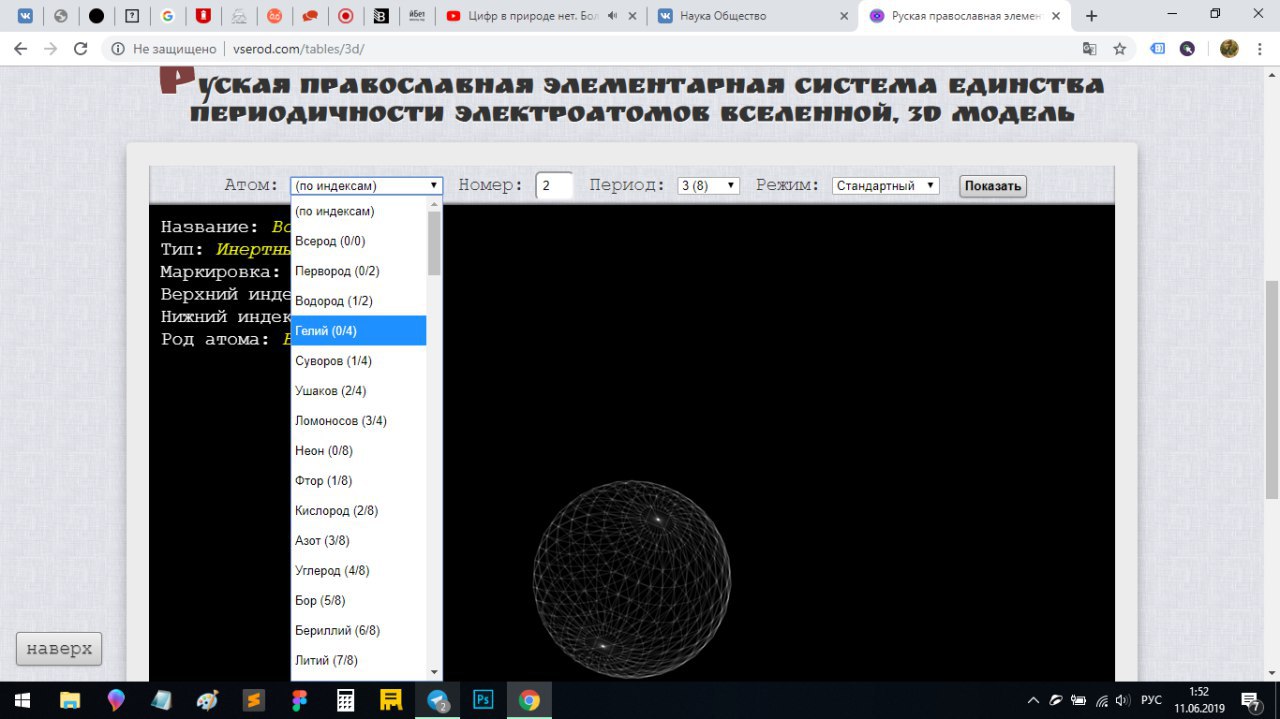Show hidden system tray icons
The width and height of the screenshot is (1280, 719).
tap(1032, 700)
